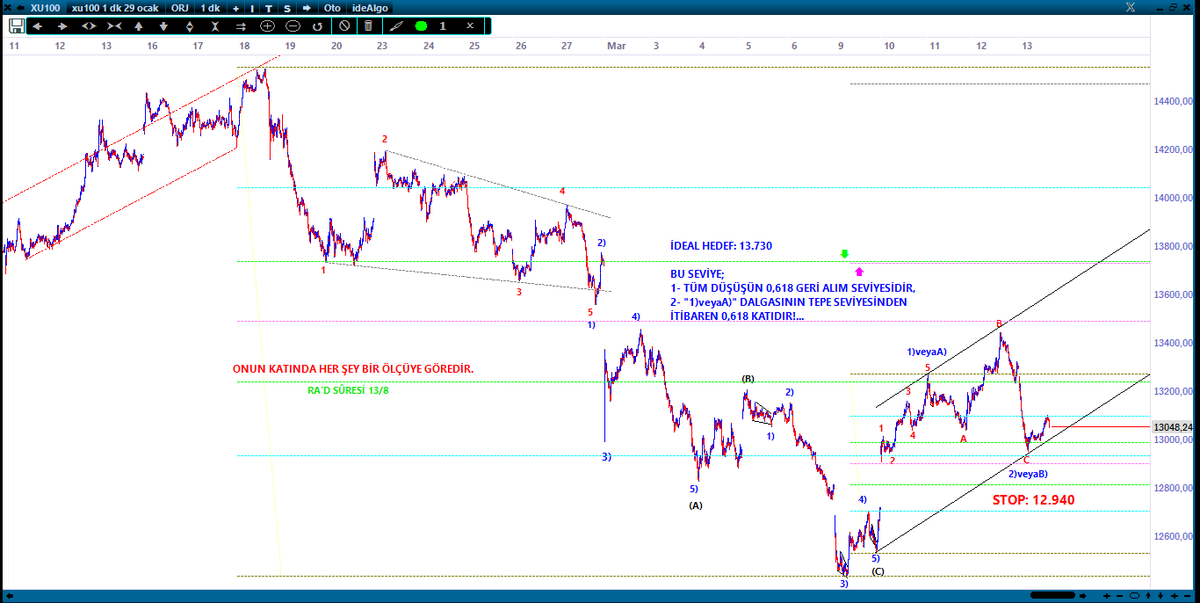1200x603 pixels.
Task: Click the (C) wave label near bottom
Action: tap(877, 571)
